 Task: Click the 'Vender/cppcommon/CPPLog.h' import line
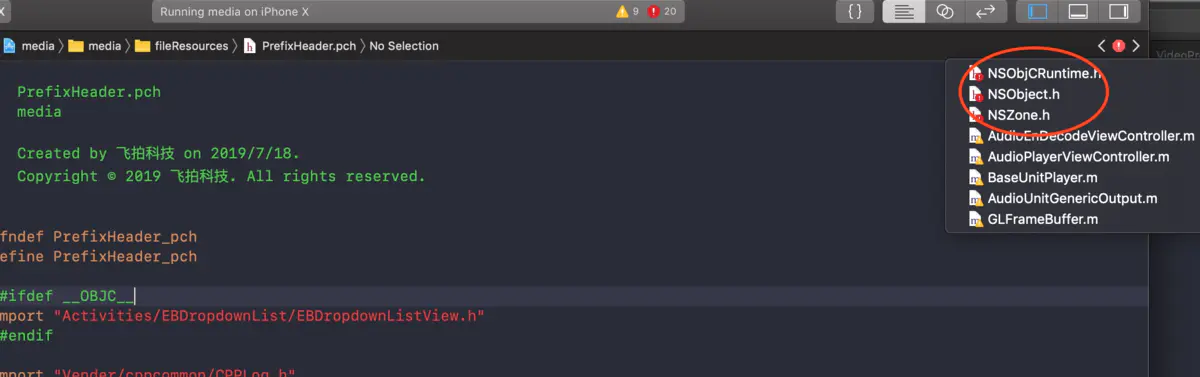point(148,373)
